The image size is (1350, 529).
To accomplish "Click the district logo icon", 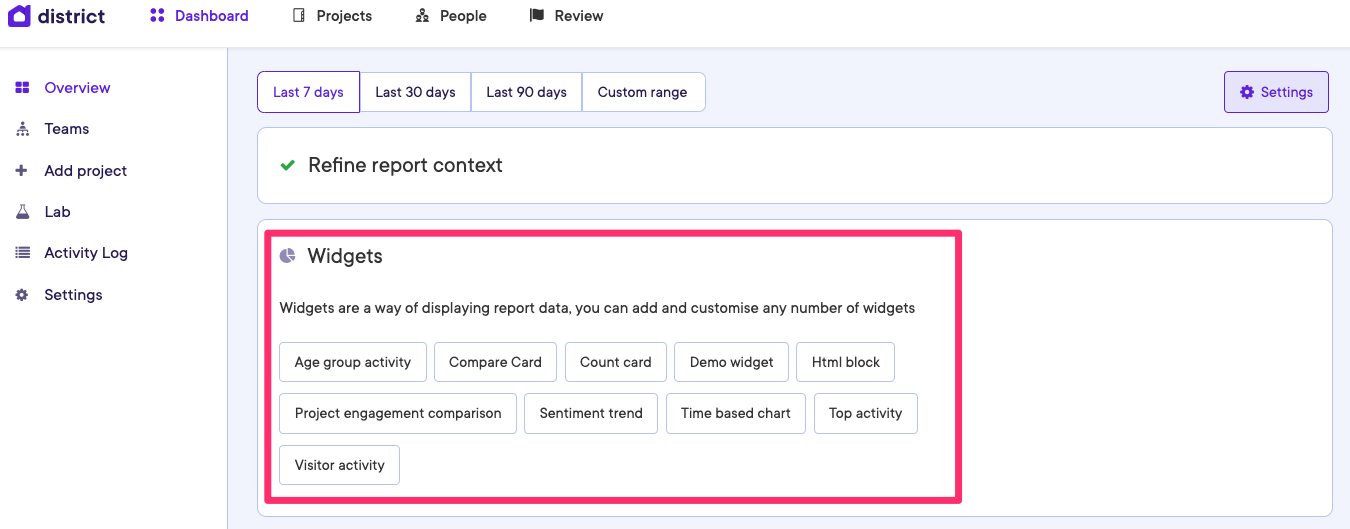I will point(19,16).
